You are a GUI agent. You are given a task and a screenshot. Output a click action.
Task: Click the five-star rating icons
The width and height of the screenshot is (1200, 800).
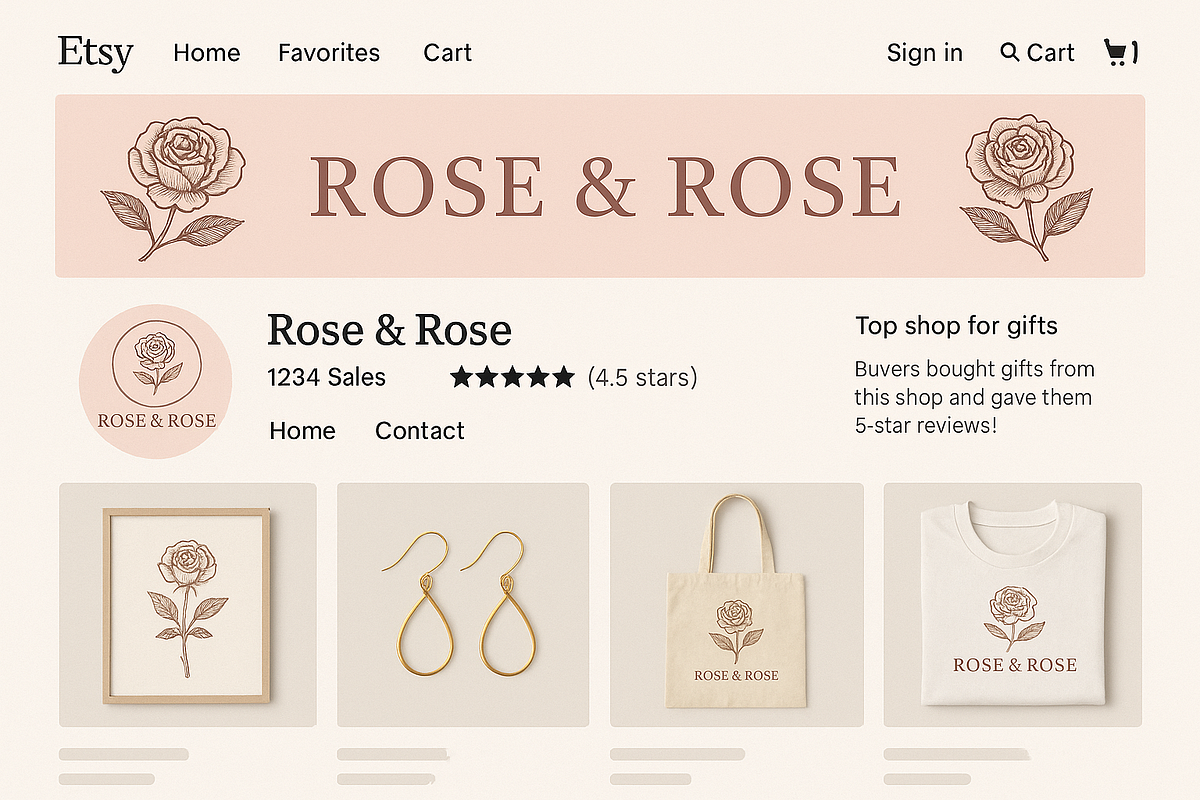tap(512, 377)
